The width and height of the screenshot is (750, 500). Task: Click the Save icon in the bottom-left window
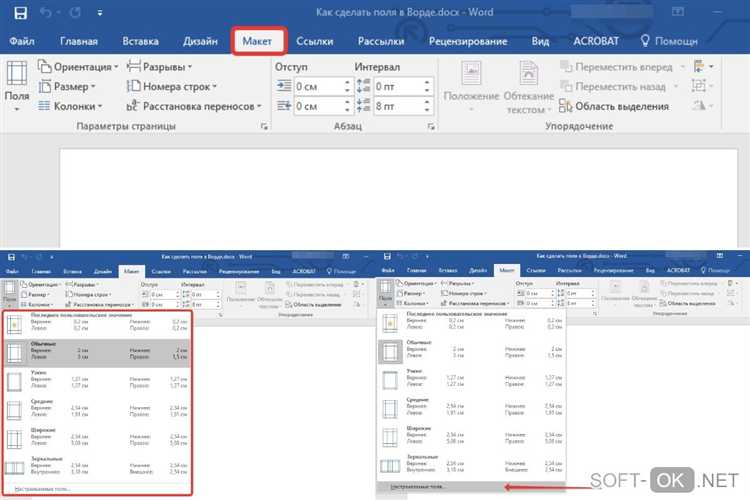point(11,257)
